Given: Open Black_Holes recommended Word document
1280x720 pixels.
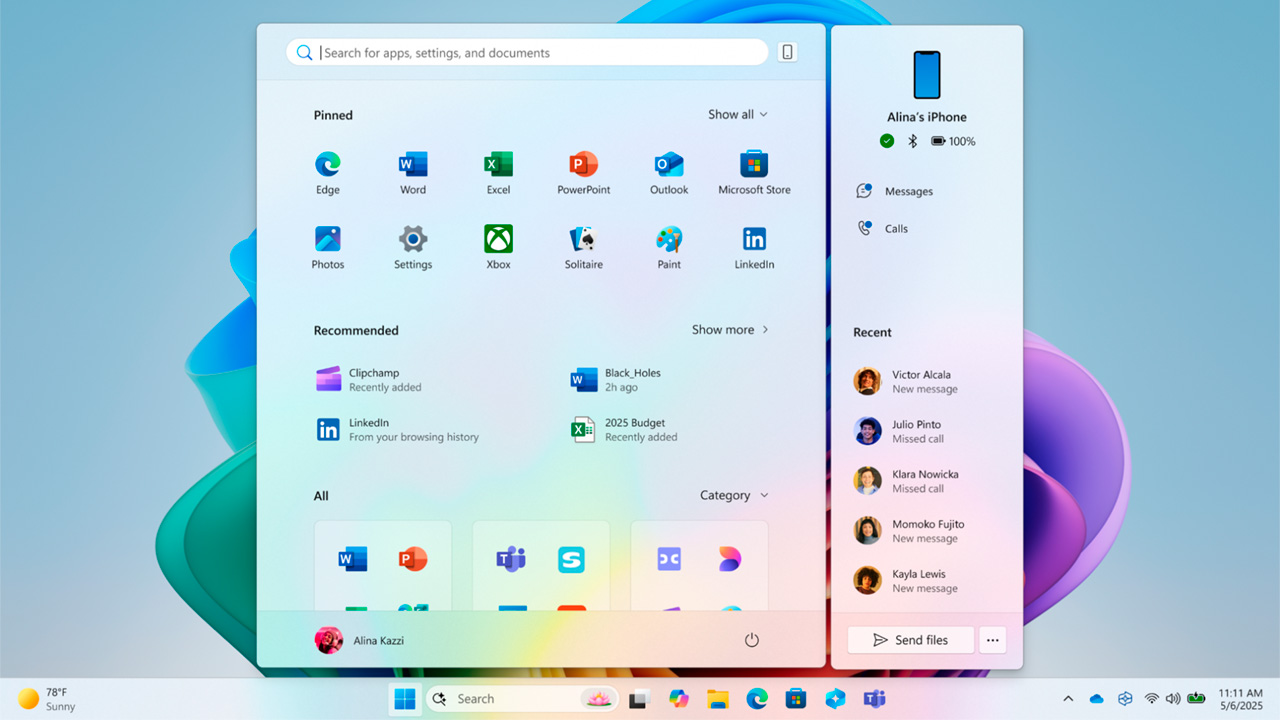Looking at the screenshot, I should [632, 380].
